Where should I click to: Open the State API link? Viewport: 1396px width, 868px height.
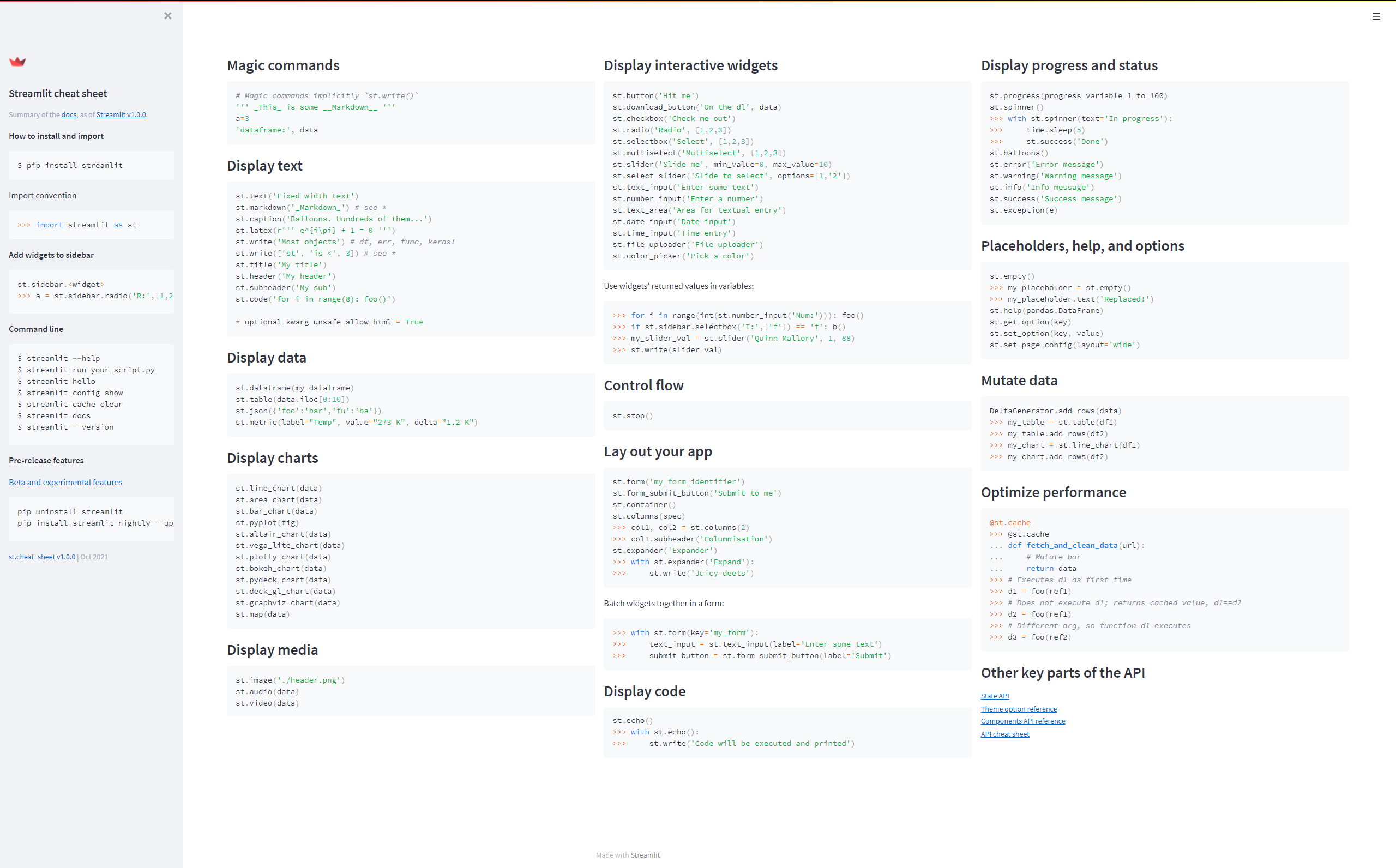point(994,696)
